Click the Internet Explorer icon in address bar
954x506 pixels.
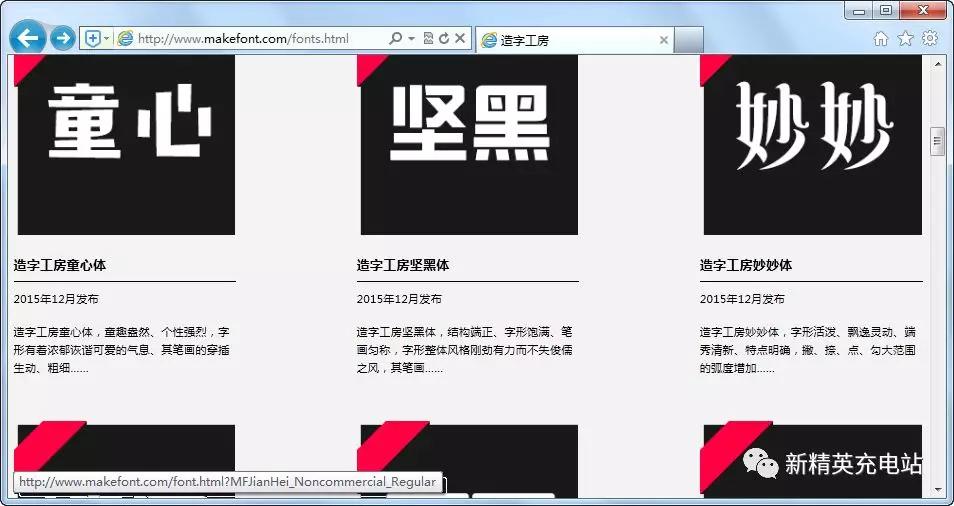point(125,39)
